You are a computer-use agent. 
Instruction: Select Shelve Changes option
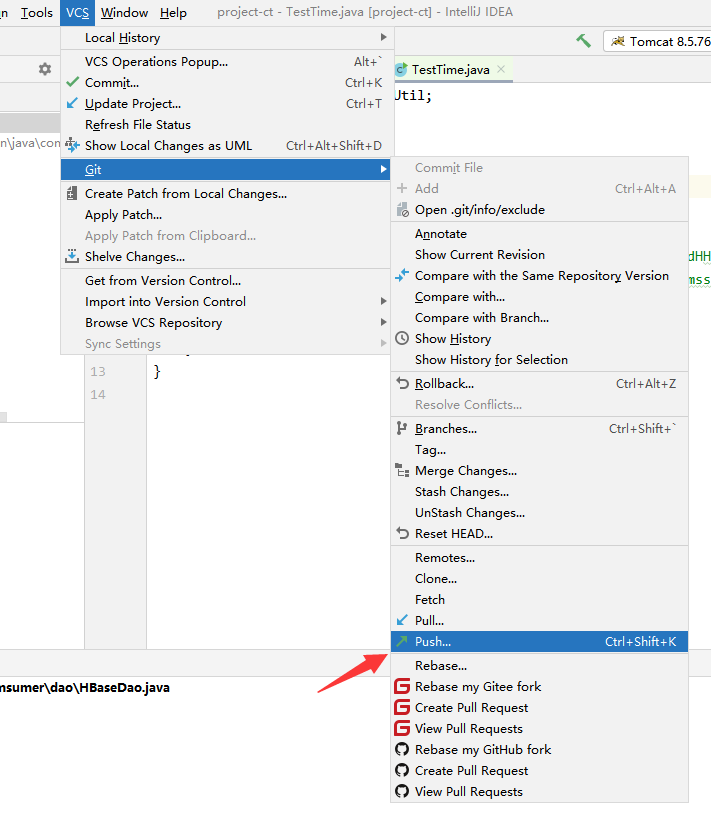pos(226,256)
